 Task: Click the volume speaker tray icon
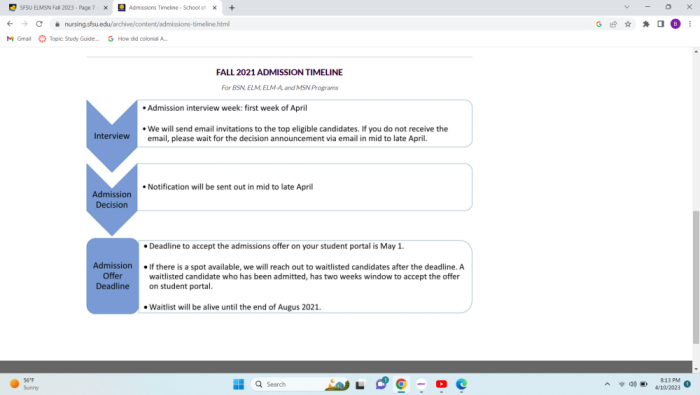click(633, 384)
